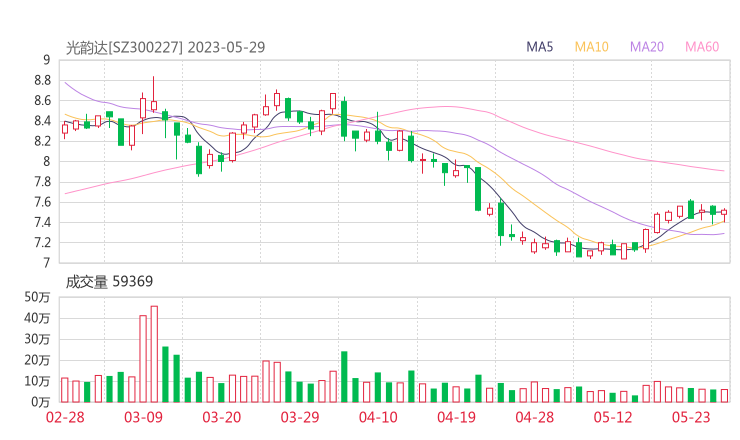Click the 05-23 date axis label
This screenshot has width=740, height=440.
coord(691,417)
